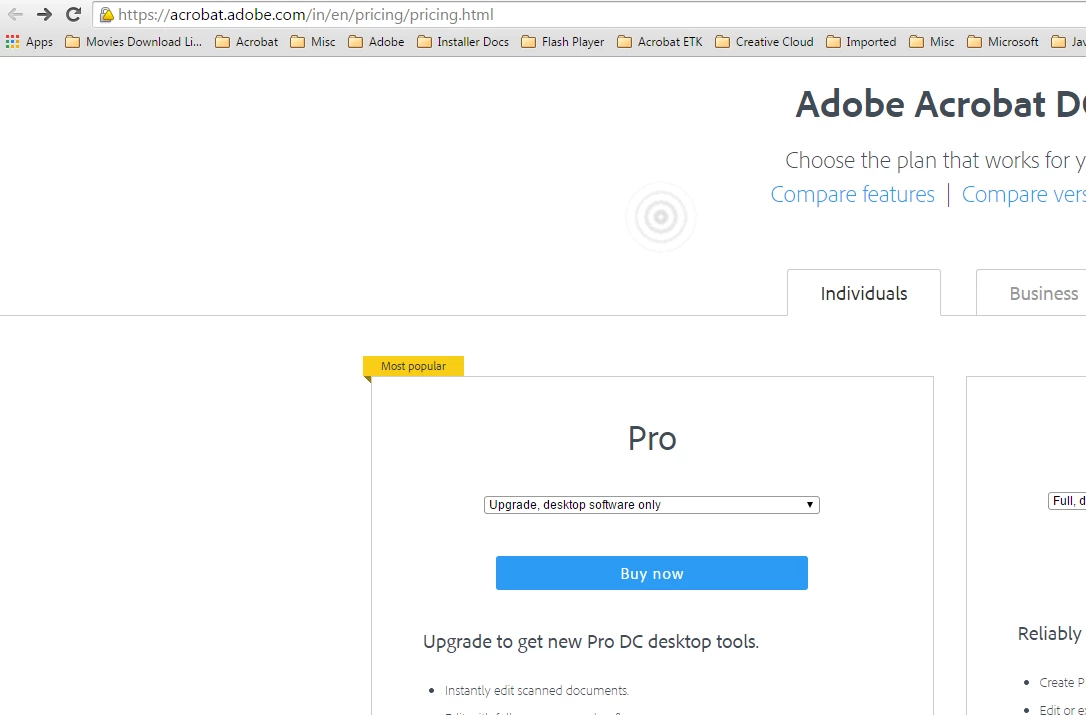The image size is (1086, 715).
Task: Open the Microsoft bookmark folder
Action: (x=1003, y=42)
